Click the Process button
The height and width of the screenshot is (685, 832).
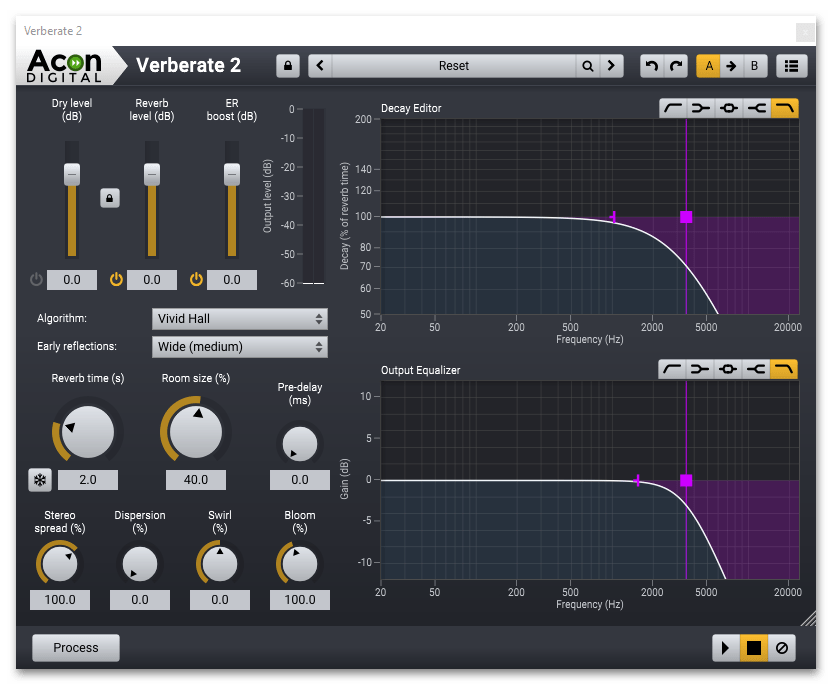(x=76, y=648)
